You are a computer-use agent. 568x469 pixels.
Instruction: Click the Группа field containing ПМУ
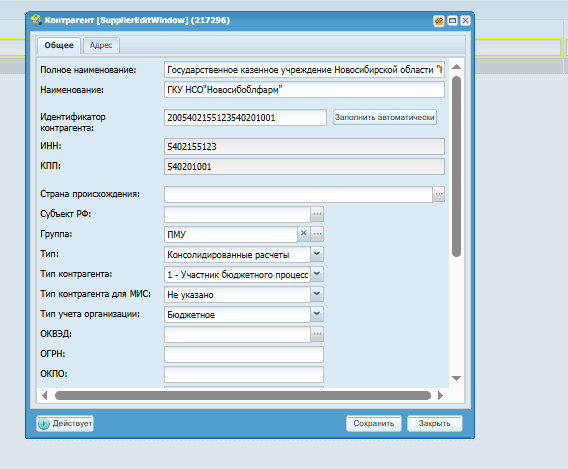231,234
